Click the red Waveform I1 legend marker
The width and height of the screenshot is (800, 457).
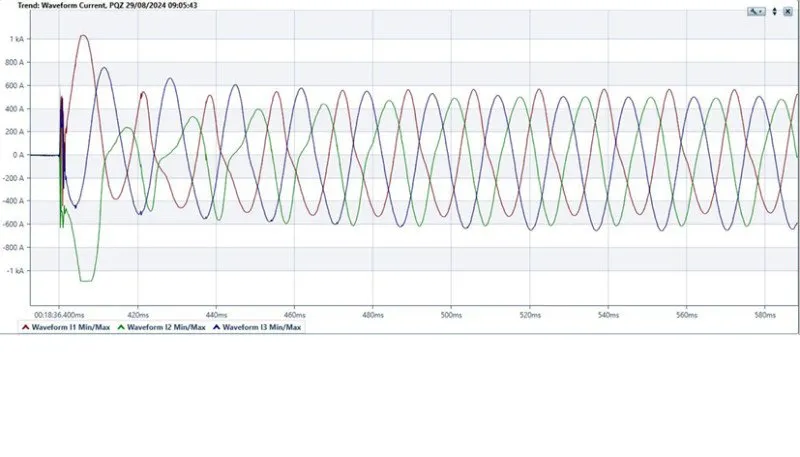click(x=25, y=327)
